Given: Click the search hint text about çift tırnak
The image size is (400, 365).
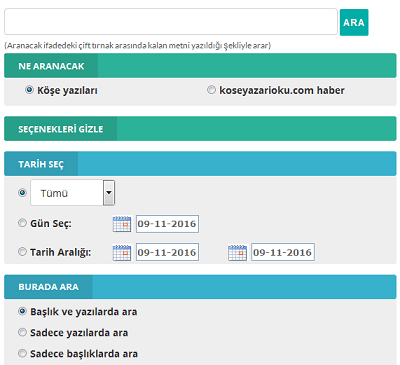Looking at the screenshot, I should (x=137, y=45).
